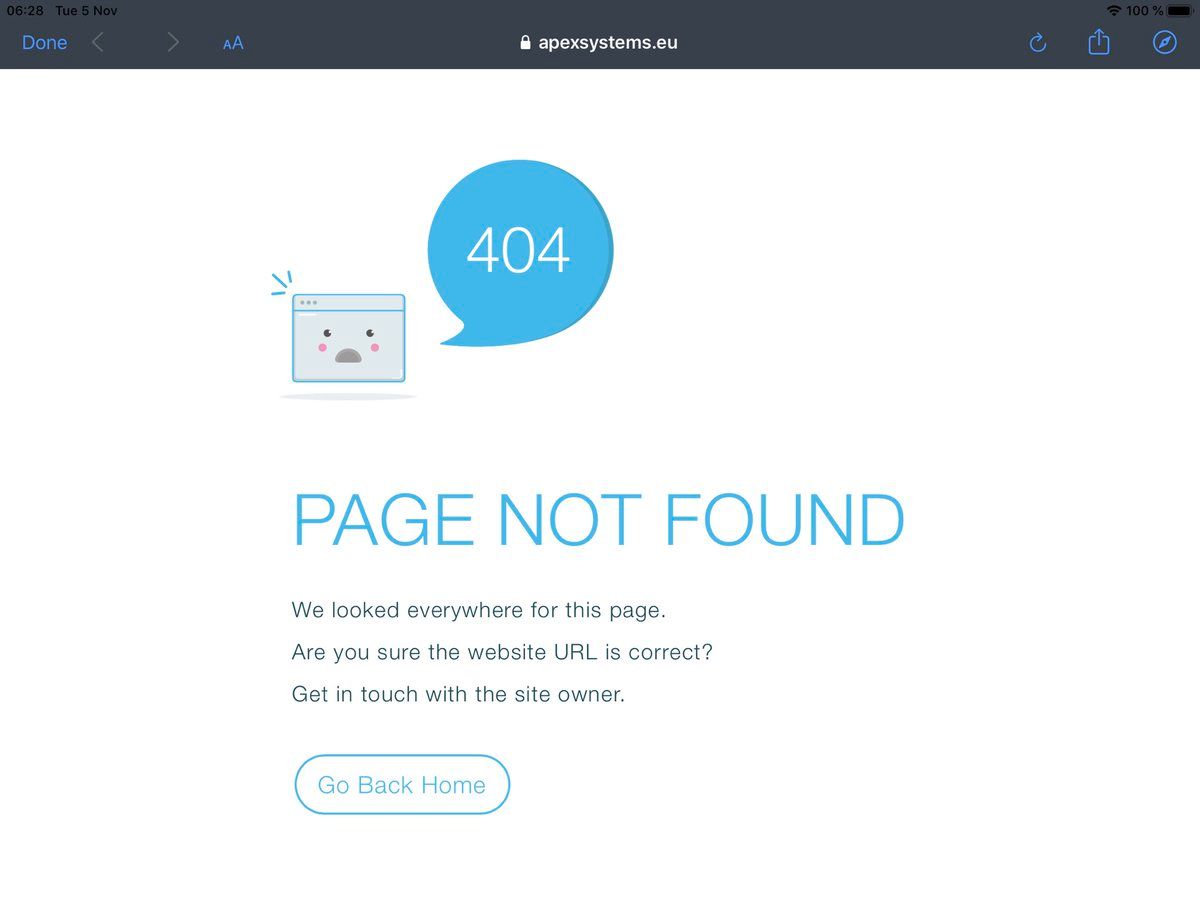Screen dimensions: 1200x900
Task: Click the "Are you sure the website URL" line
Action: click(x=502, y=652)
